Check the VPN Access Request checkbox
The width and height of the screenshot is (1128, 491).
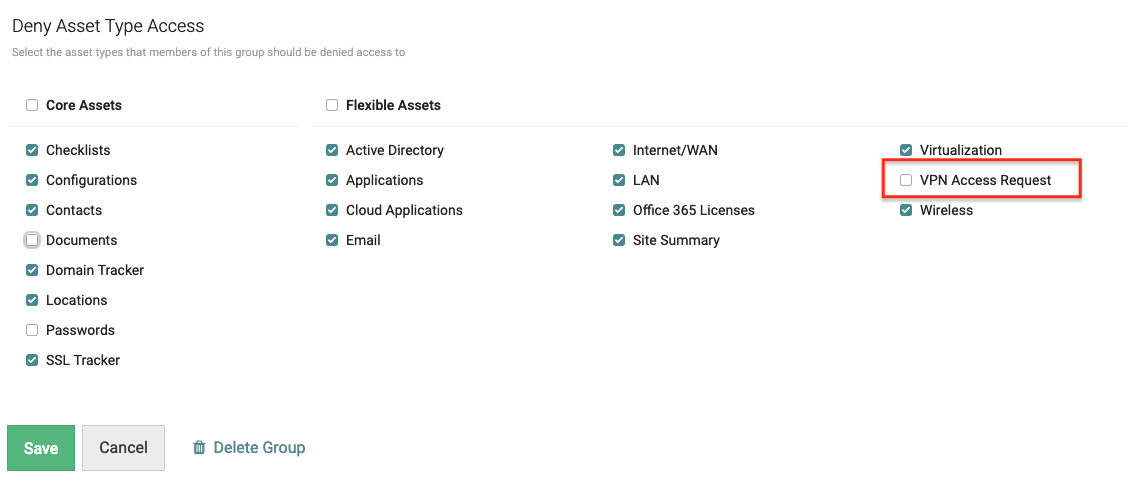(x=906, y=180)
